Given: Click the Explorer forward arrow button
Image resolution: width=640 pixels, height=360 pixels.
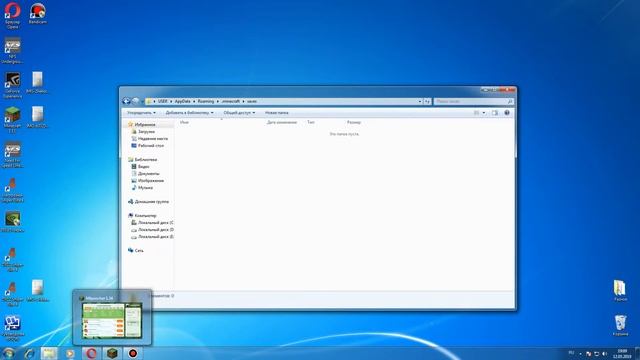Looking at the screenshot, I should pos(136,101).
